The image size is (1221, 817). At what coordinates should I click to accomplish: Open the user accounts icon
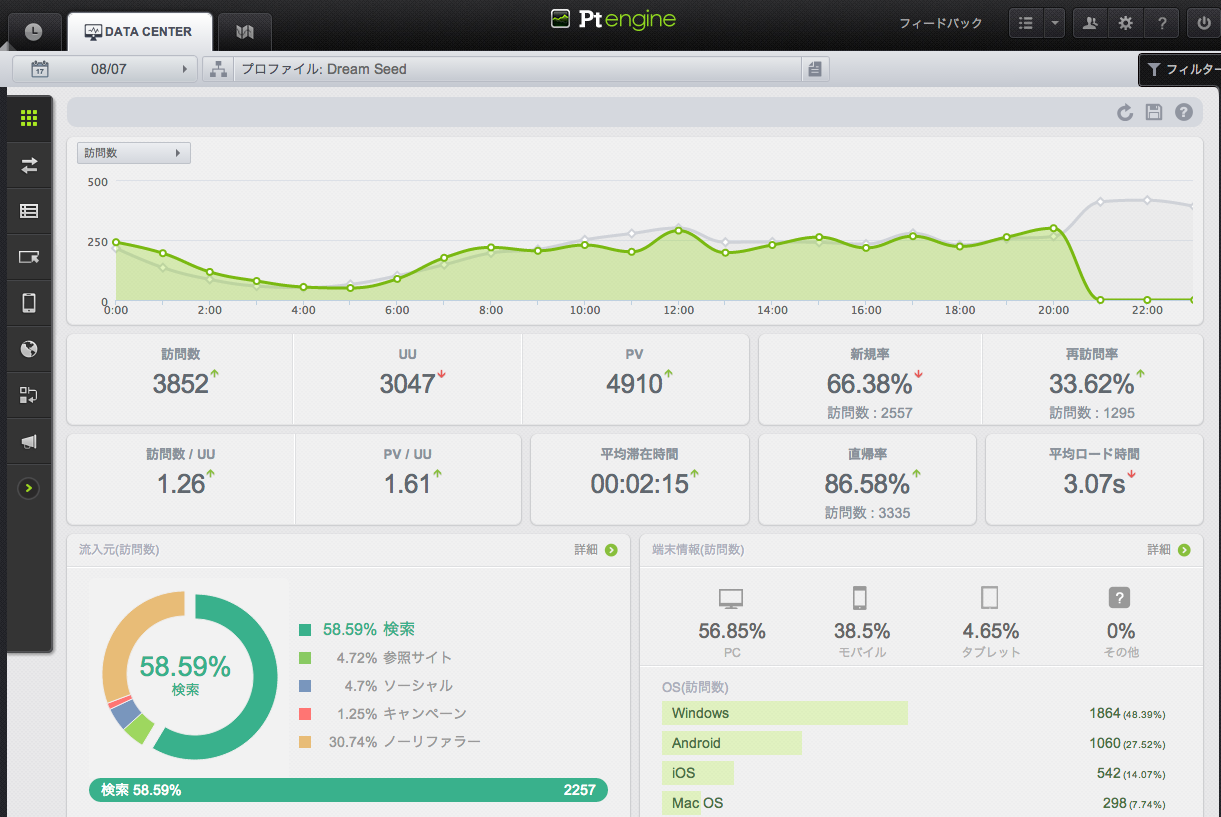click(1090, 23)
